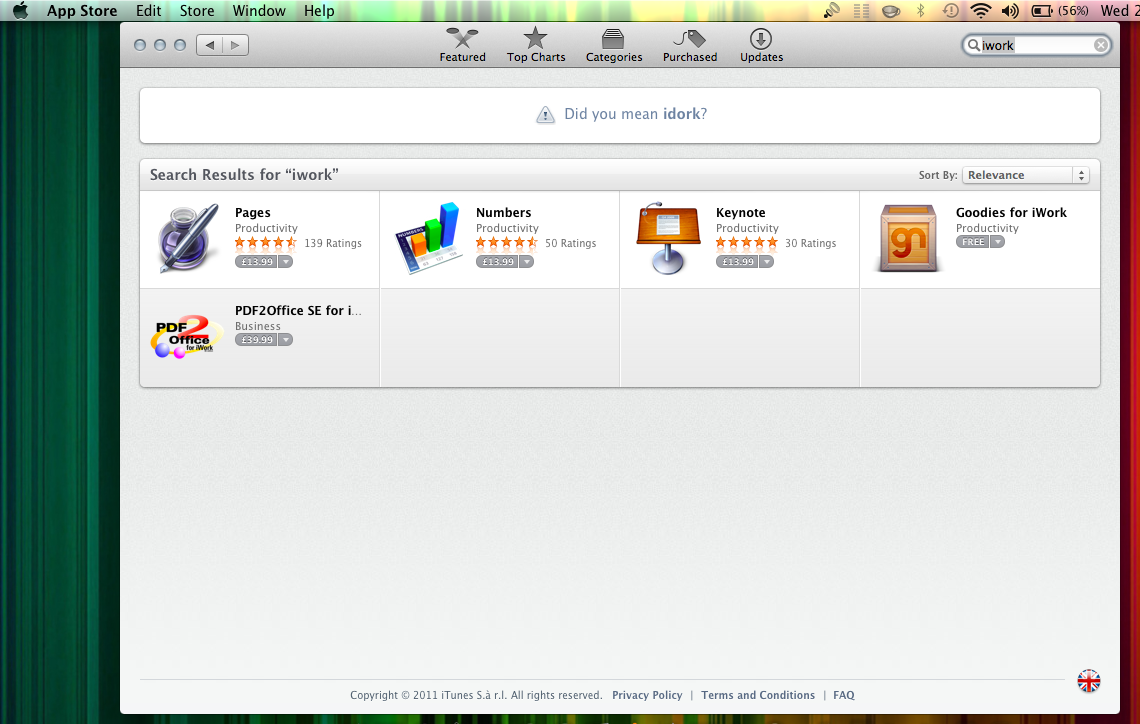Click the battery status icon

coord(1042,10)
